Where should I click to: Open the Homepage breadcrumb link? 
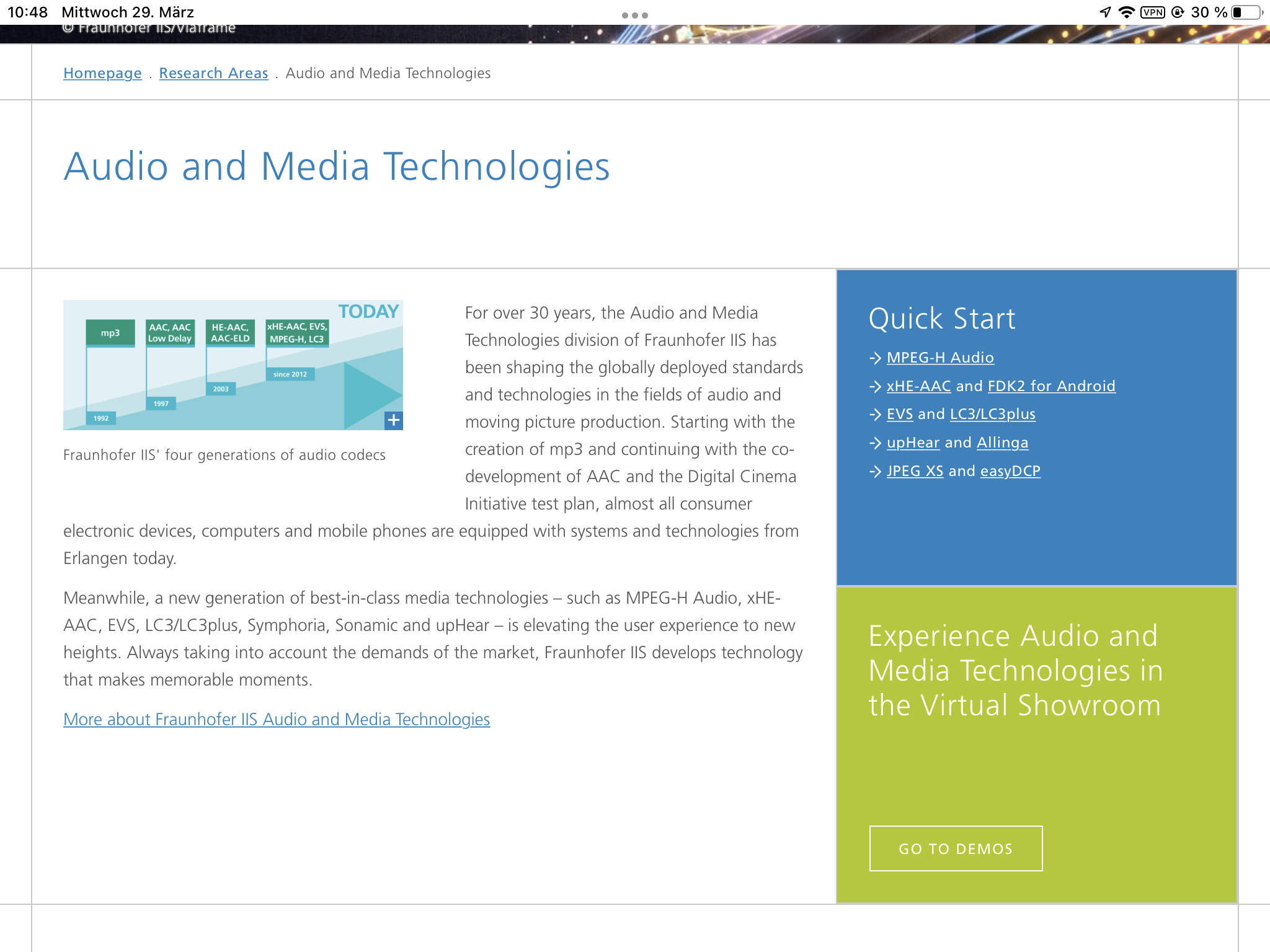[102, 73]
